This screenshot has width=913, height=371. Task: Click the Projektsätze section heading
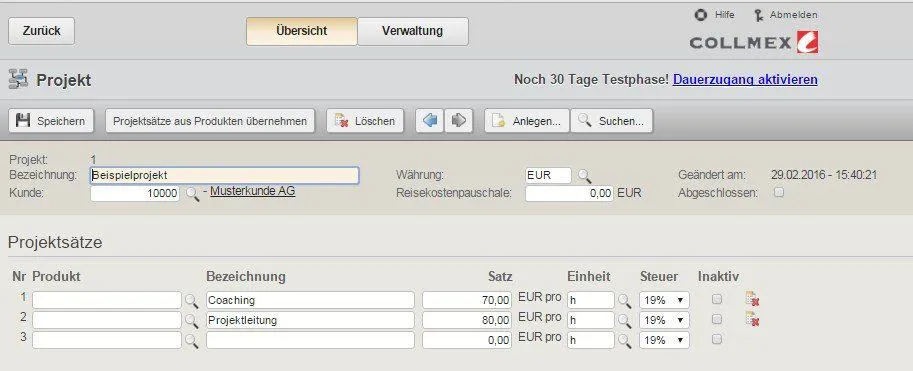pos(55,242)
